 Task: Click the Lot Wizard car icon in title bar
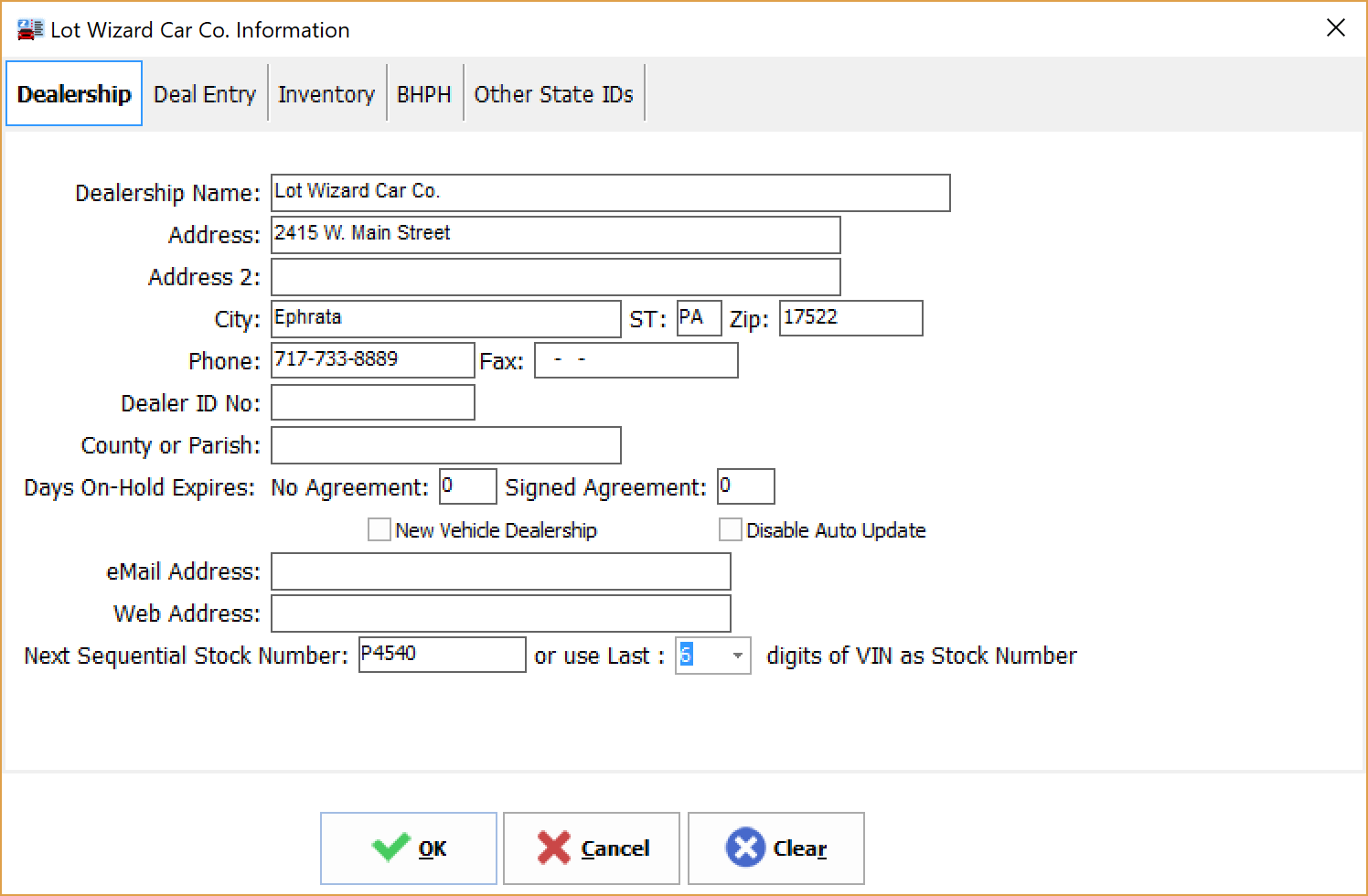(x=29, y=30)
